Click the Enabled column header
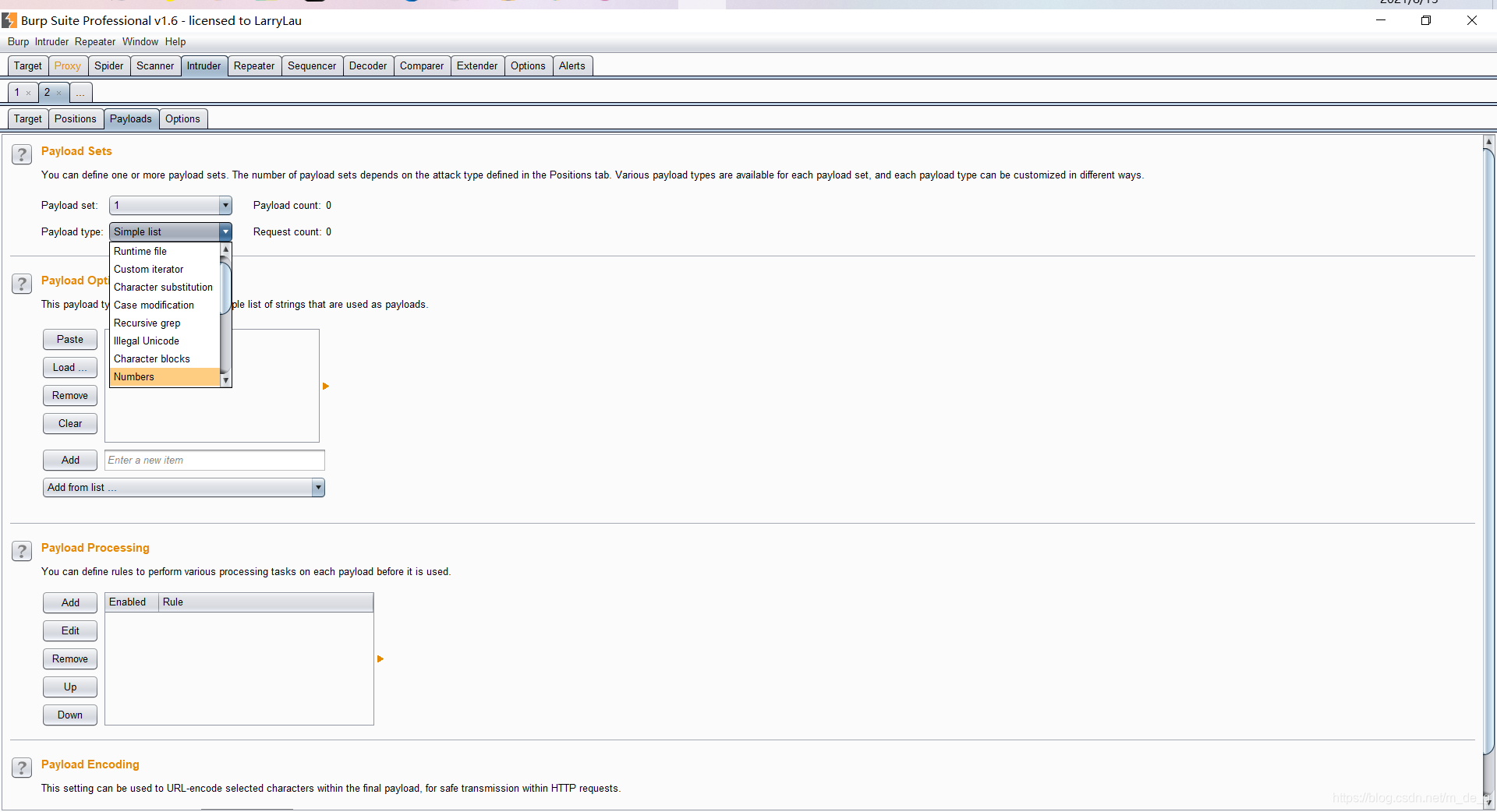This screenshot has width=1497, height=812. 132,602
